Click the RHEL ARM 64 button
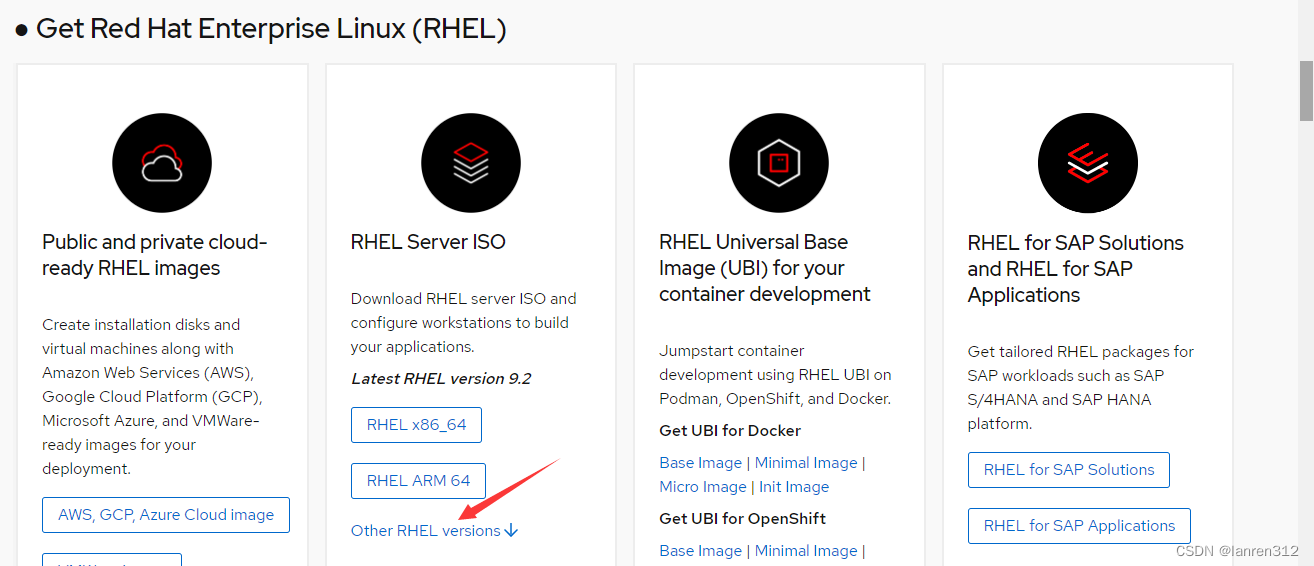The width and height of the screenshot is (1314, 566). click(x=418, y=480)
